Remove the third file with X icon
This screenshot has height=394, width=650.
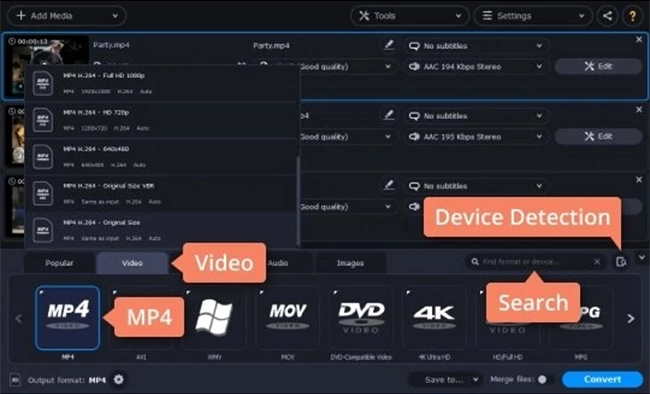(639, 180)
